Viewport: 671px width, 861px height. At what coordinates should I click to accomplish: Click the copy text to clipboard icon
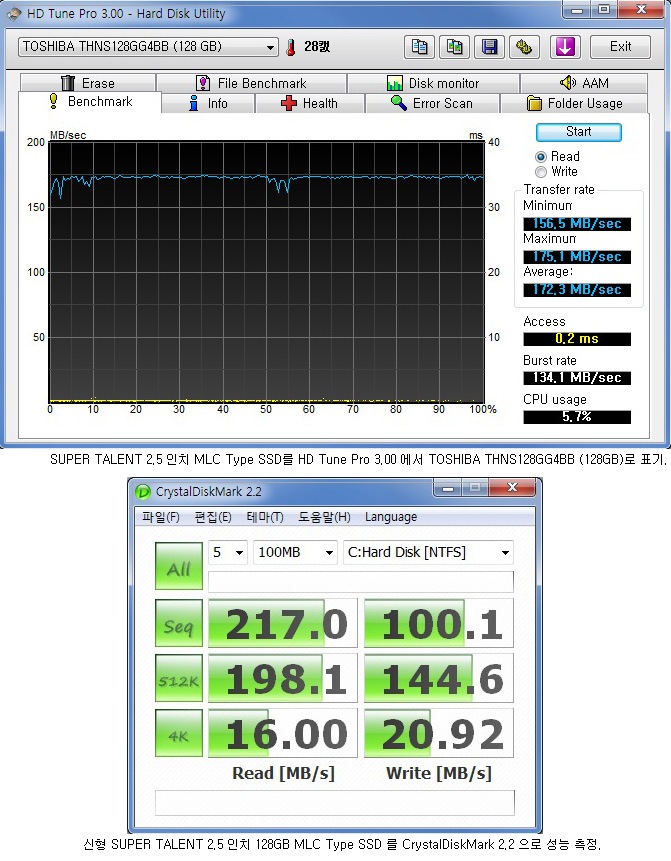pos(420,47)
